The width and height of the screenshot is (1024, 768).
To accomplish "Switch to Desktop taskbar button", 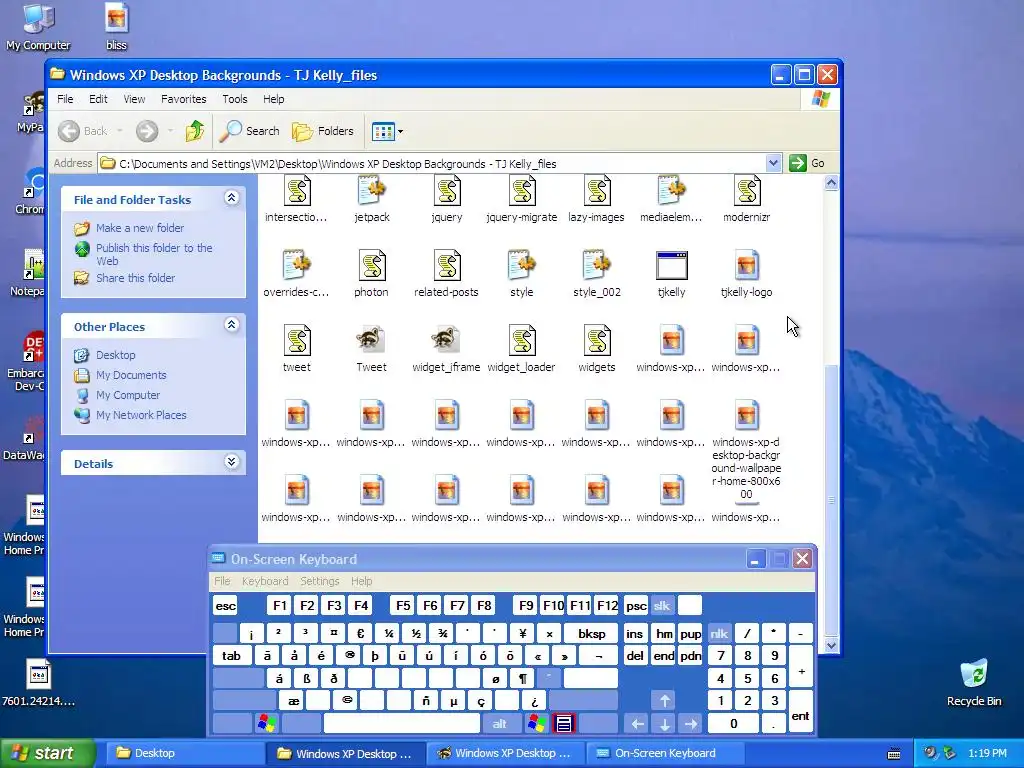I will coord(184,754).
